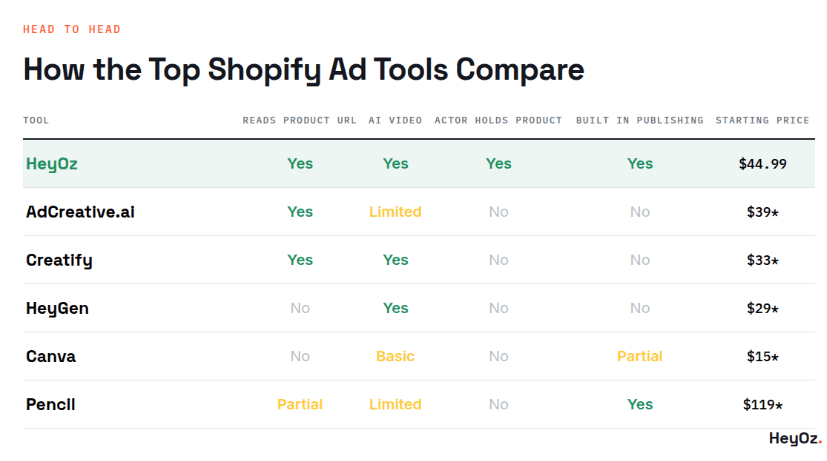Click Canva's Partial publishing value
The height and width of the screenshot is (461, 827).
point(640,357)
